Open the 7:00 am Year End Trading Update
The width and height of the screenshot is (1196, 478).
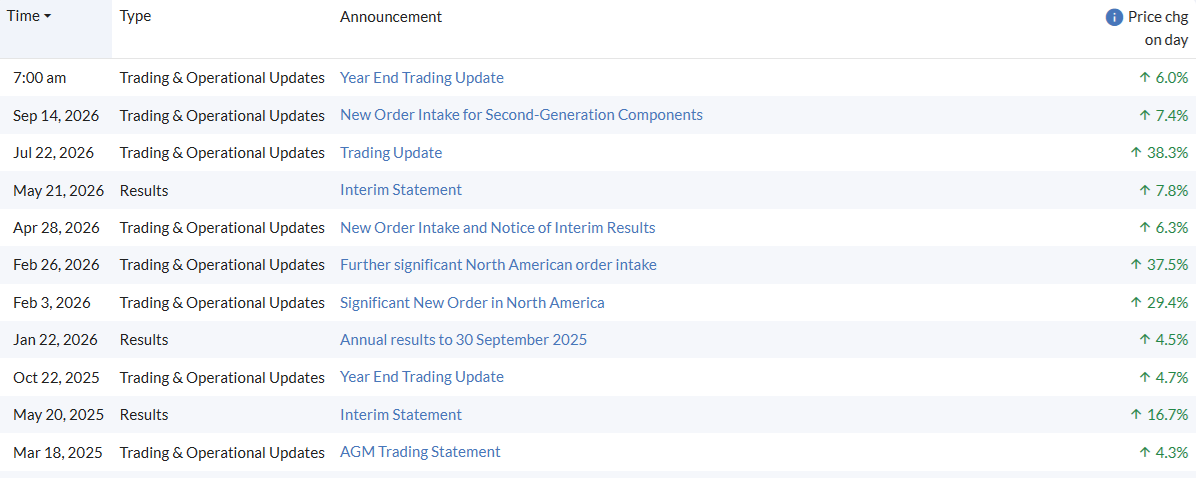coord(422,78)
